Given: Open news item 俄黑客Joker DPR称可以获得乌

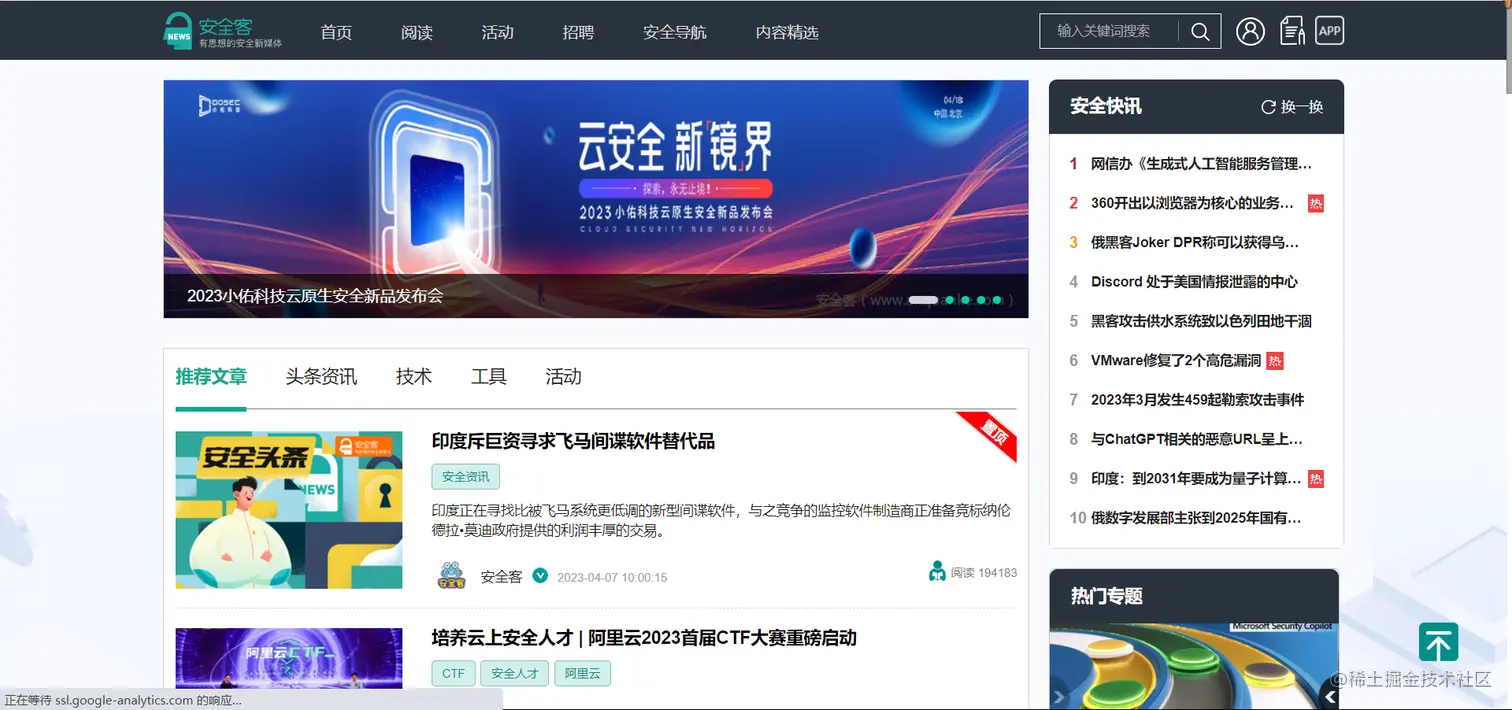Looking at the screenshot, I should pyautogui.click(x=1195, y=242).
